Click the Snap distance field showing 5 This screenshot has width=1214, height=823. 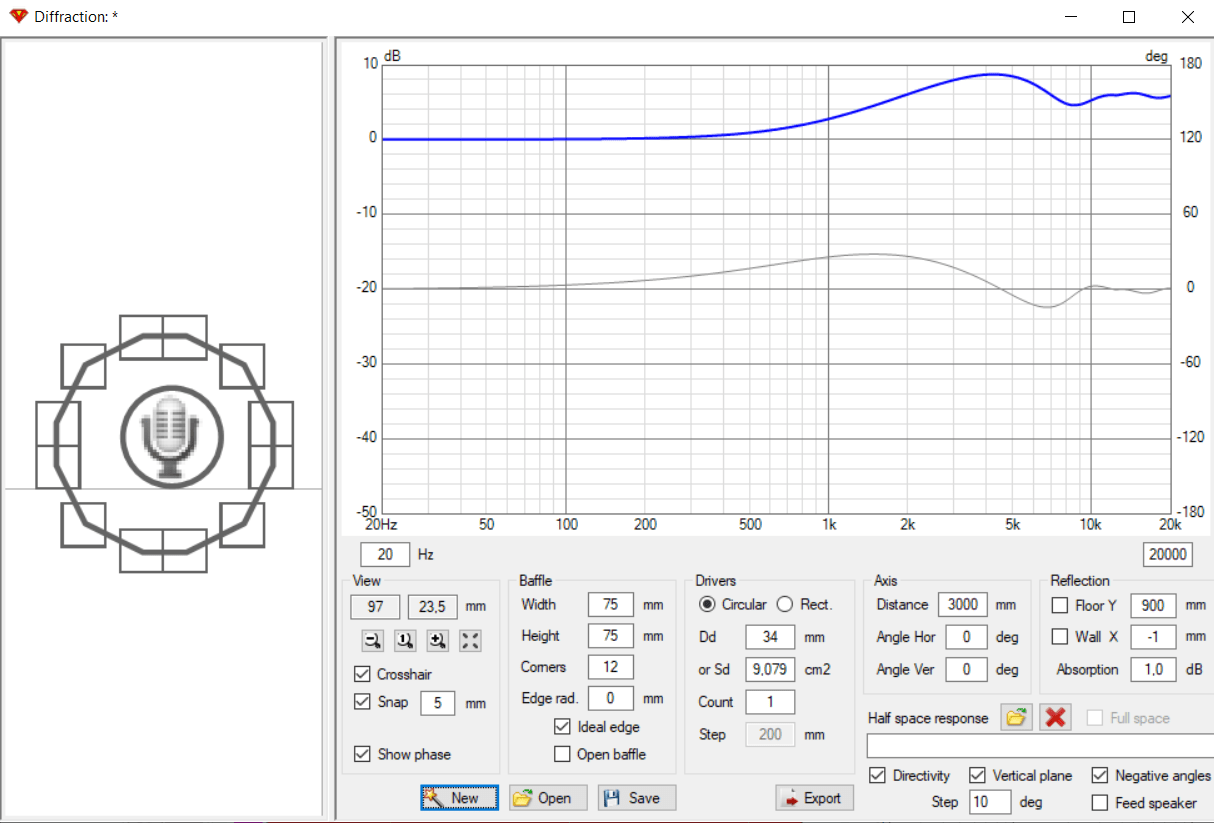pyautogui.click(x=438, y=702)
